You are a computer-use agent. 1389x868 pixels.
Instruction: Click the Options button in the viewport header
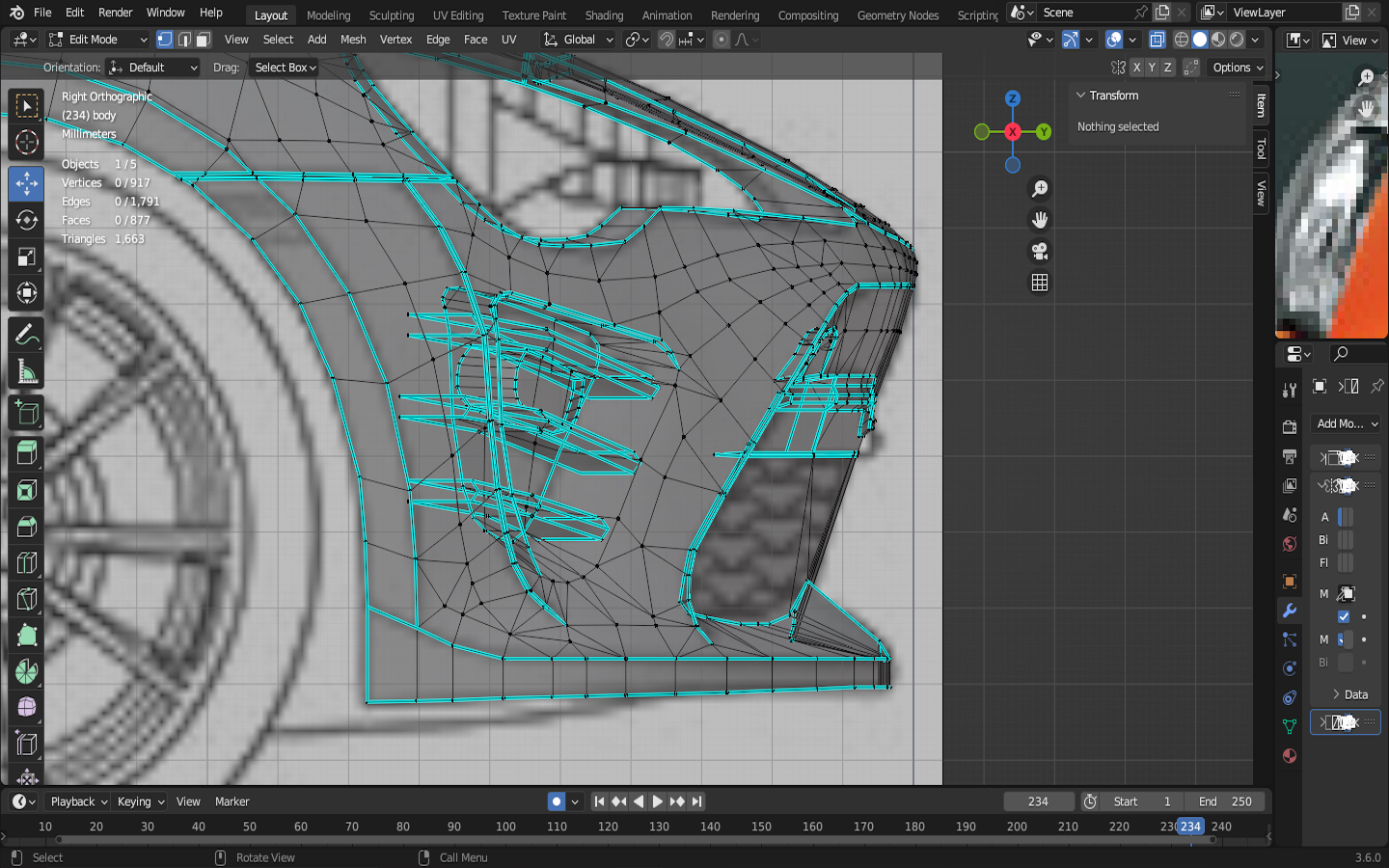1238,68
